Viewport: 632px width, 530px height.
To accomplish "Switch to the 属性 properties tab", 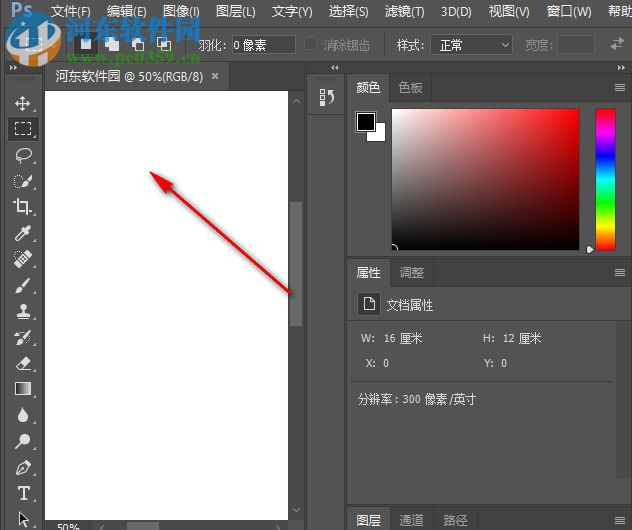I will coord(368,273).
